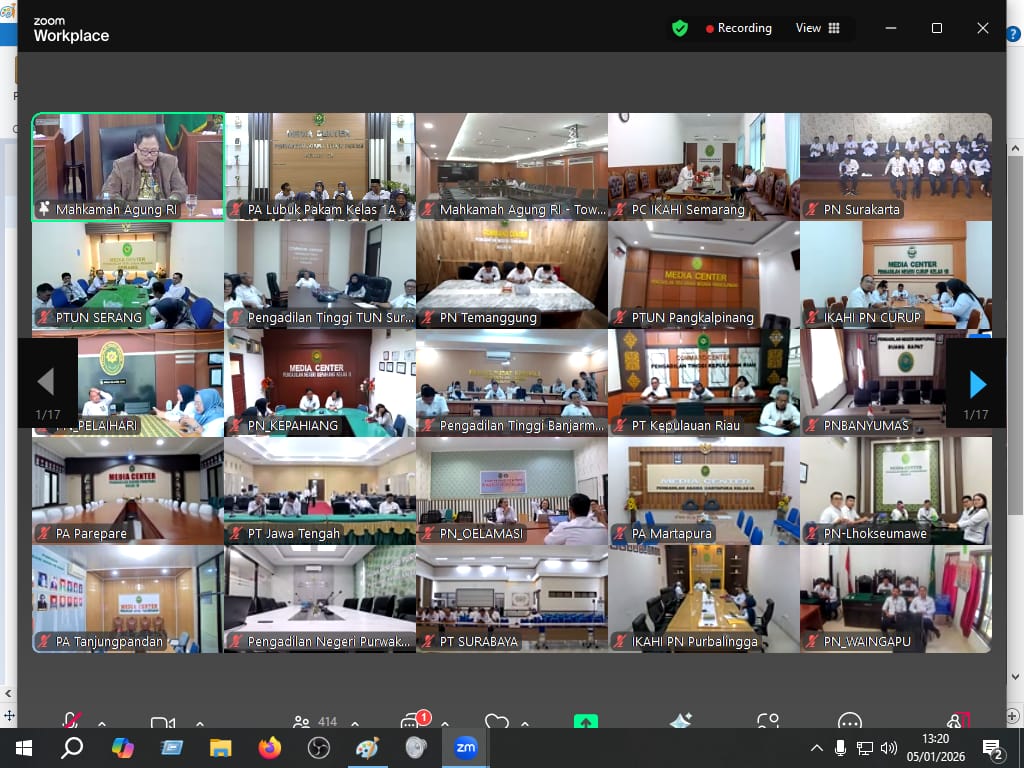Open the Reactions heart icon
This screenshot has height=768, width=1024.
(x=496, y=722)
